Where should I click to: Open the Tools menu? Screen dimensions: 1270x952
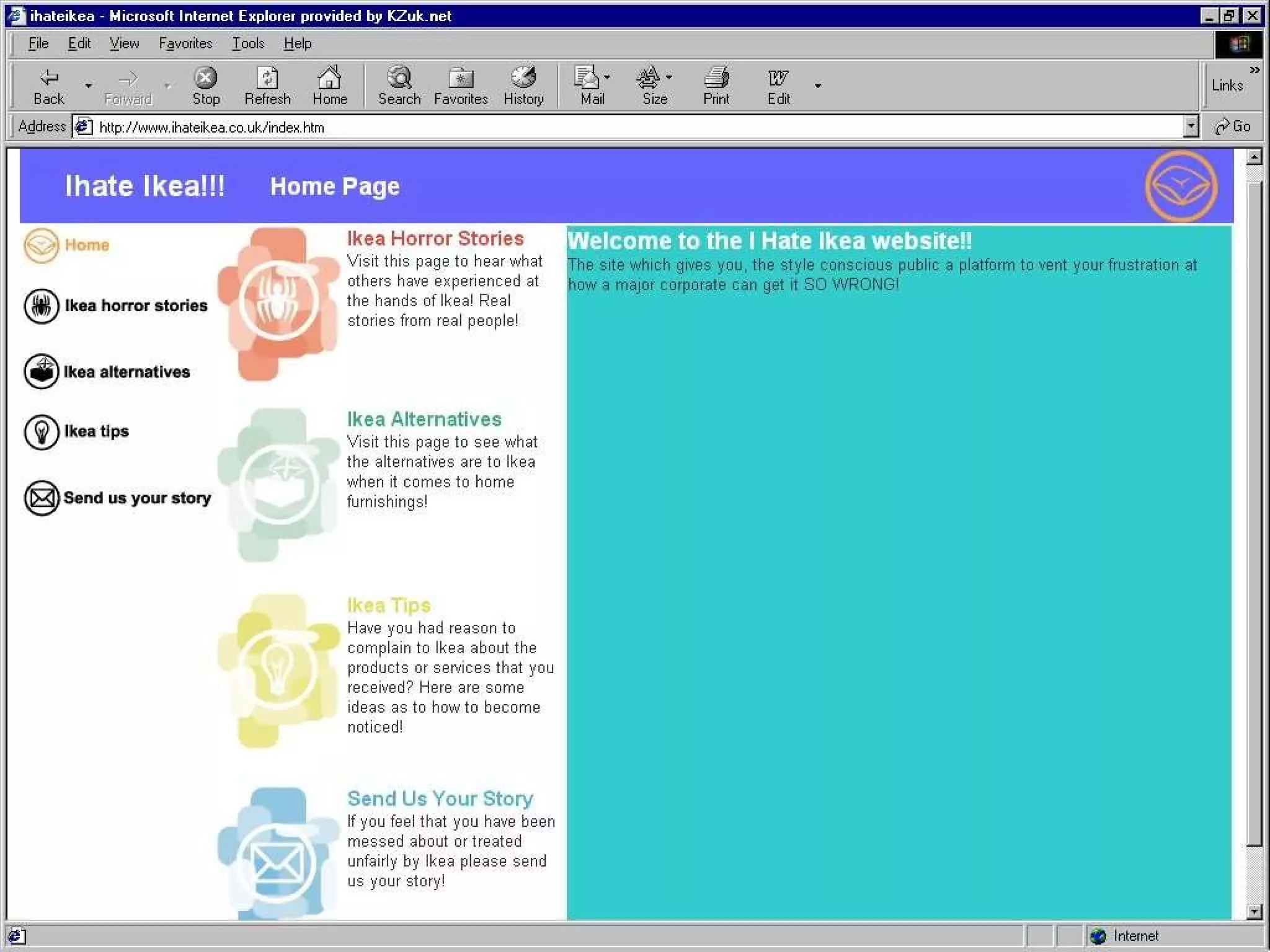248,43
